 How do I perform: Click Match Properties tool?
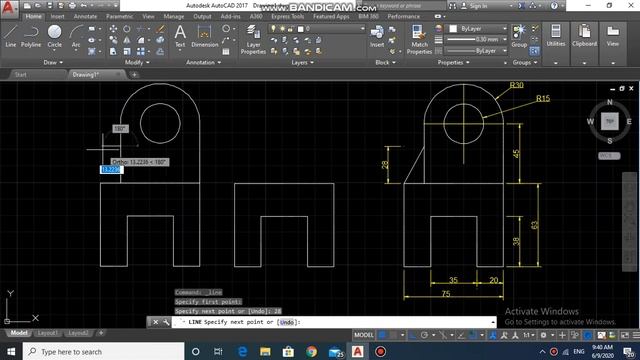coord(419,39)
